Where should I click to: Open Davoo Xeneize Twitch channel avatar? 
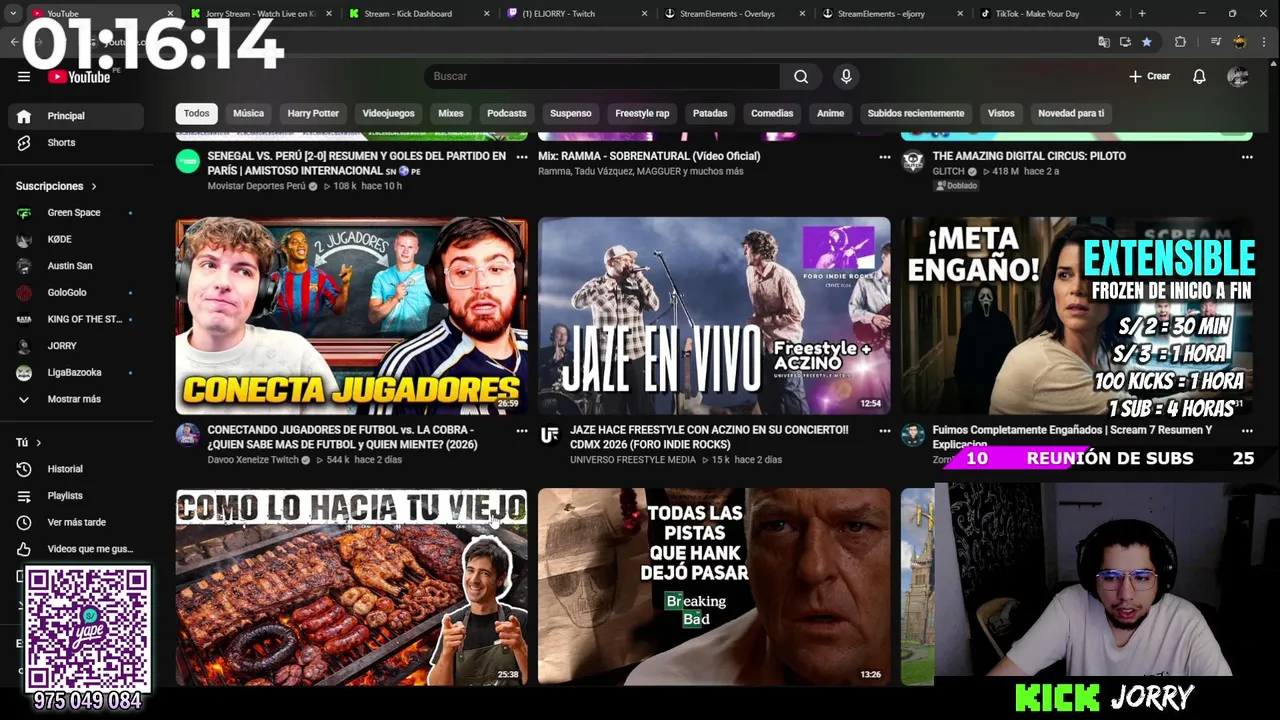tap(188, 434)
